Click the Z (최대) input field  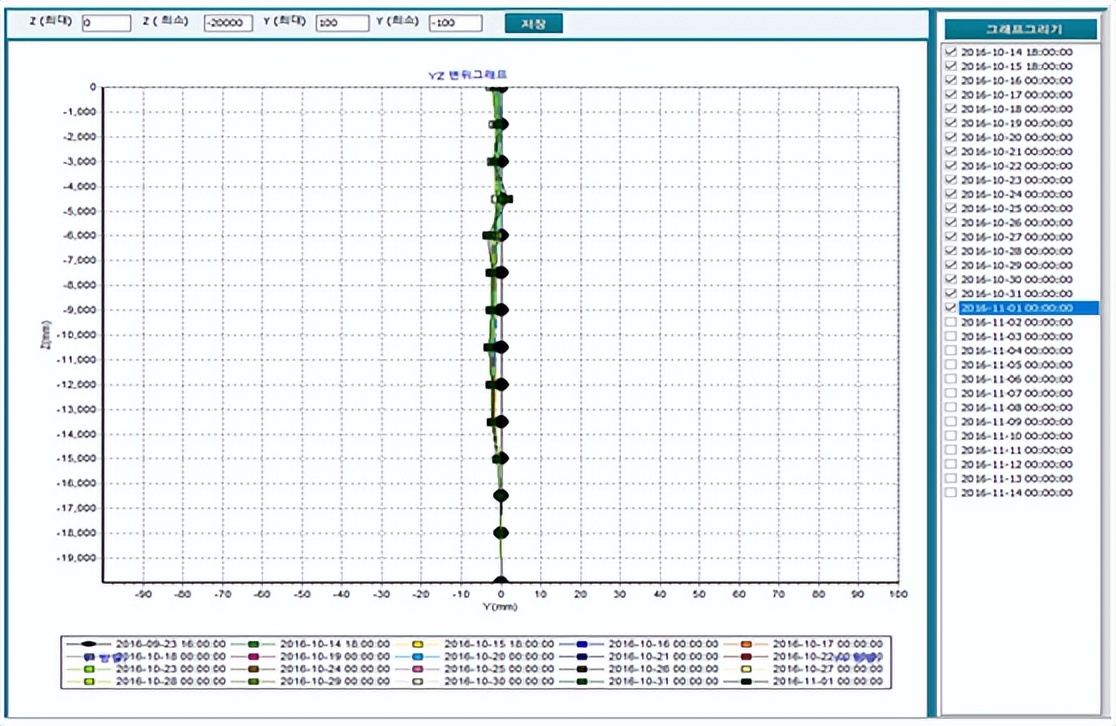[106, 23]
